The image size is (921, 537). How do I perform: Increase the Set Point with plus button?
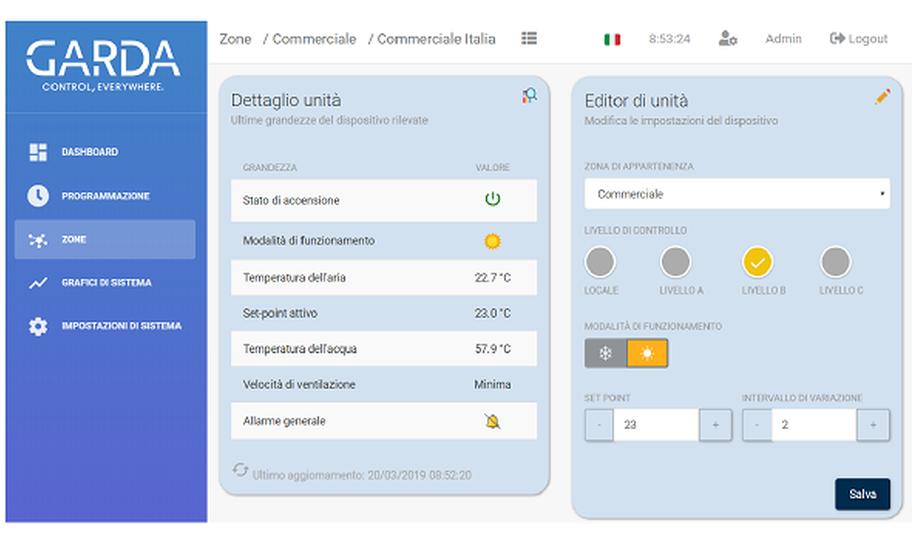[715, 425]
